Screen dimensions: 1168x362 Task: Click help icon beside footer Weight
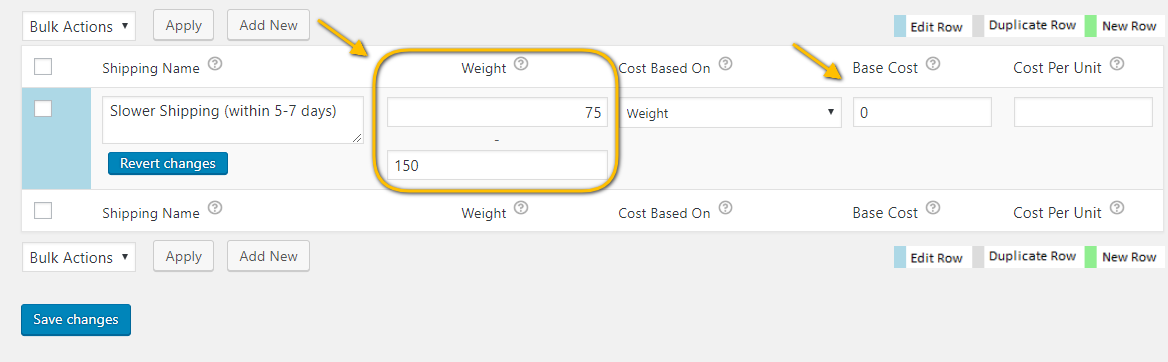pyautogui.click(x=521, y=208)
